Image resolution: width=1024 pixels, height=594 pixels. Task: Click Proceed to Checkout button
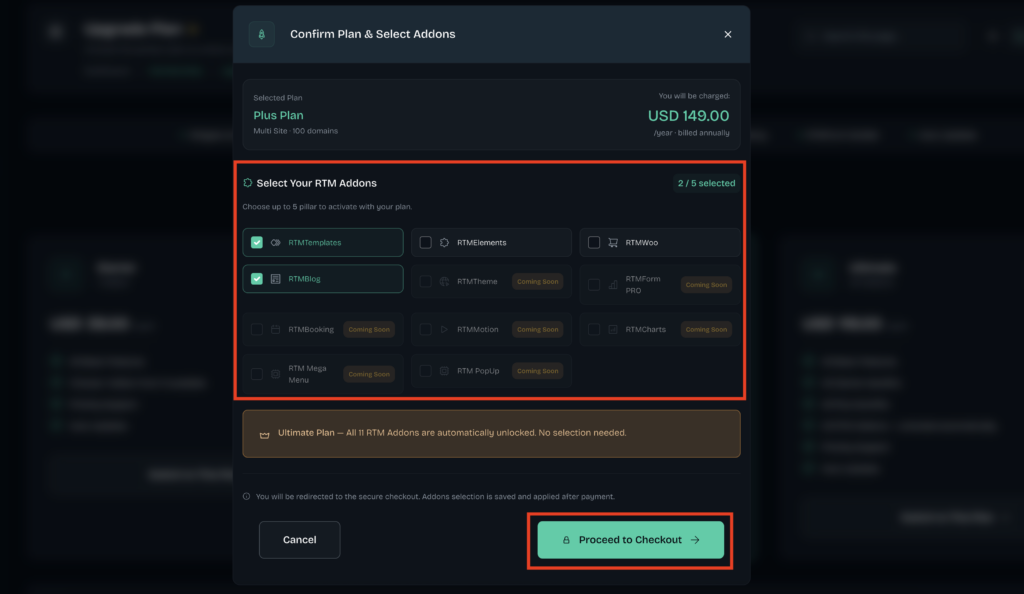pos(630,540)
